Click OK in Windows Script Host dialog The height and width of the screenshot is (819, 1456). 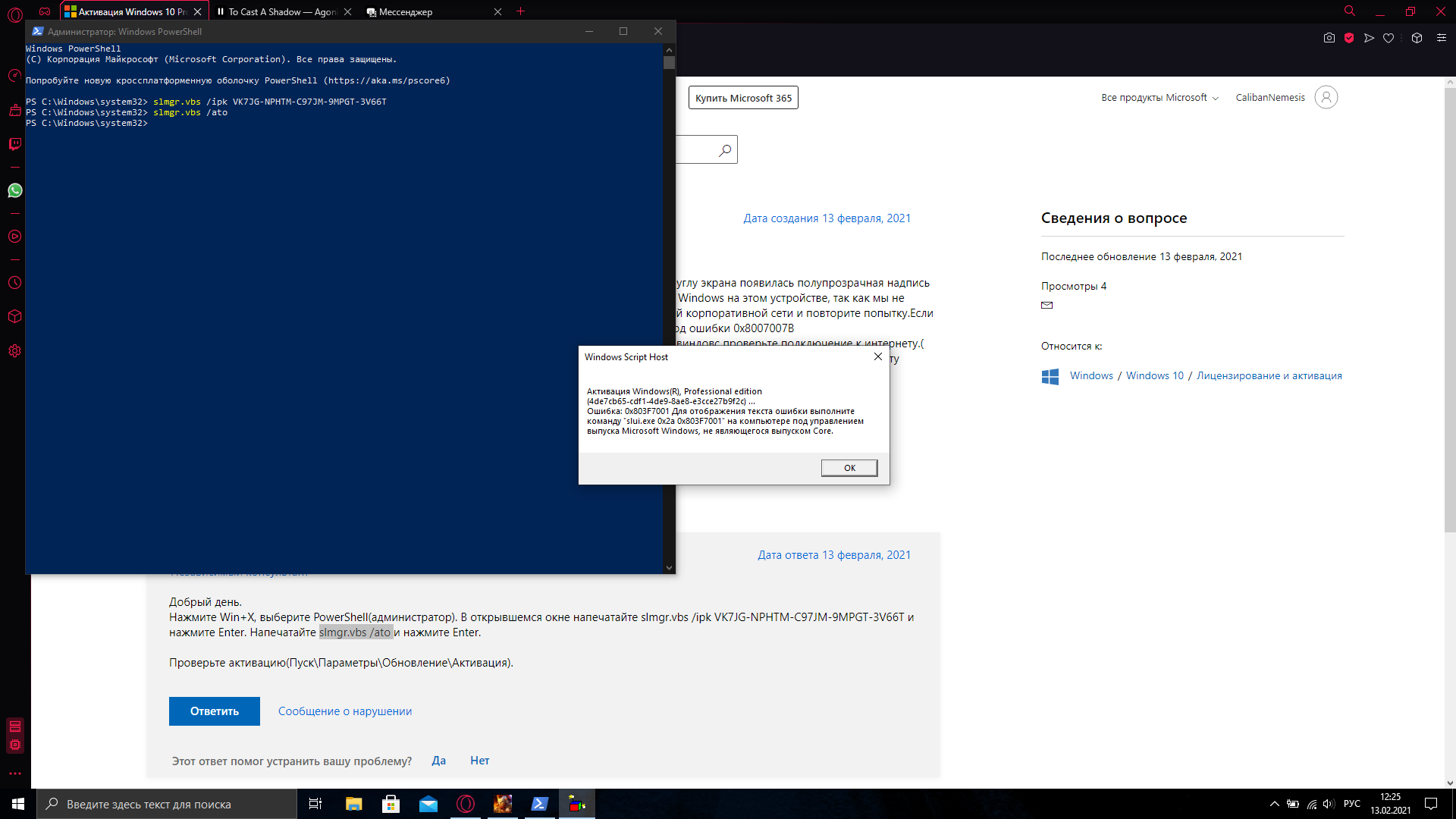click(849, 468)
